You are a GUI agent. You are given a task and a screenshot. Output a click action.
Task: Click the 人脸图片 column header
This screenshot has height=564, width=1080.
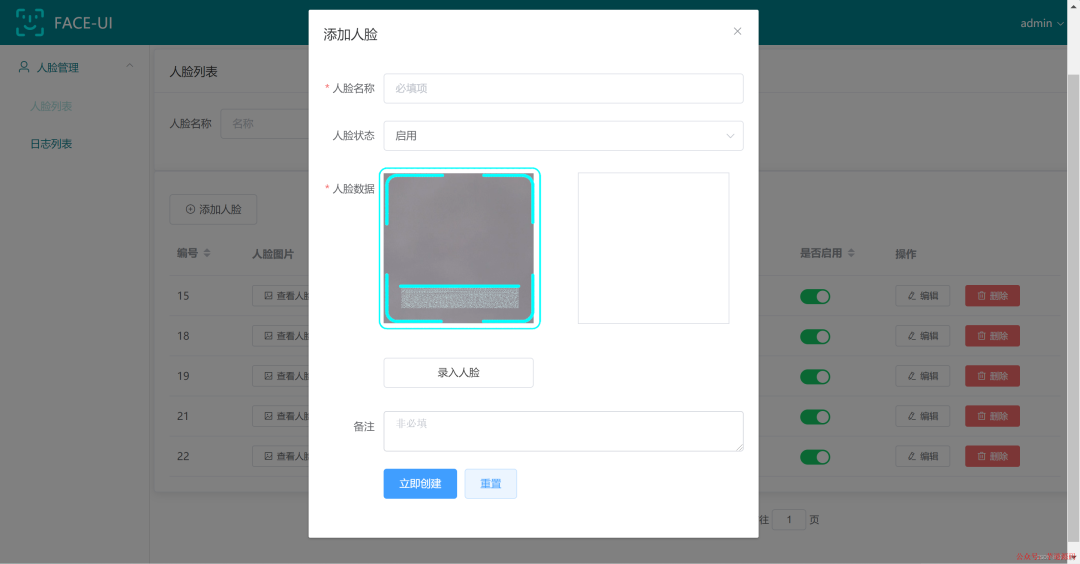273,254
